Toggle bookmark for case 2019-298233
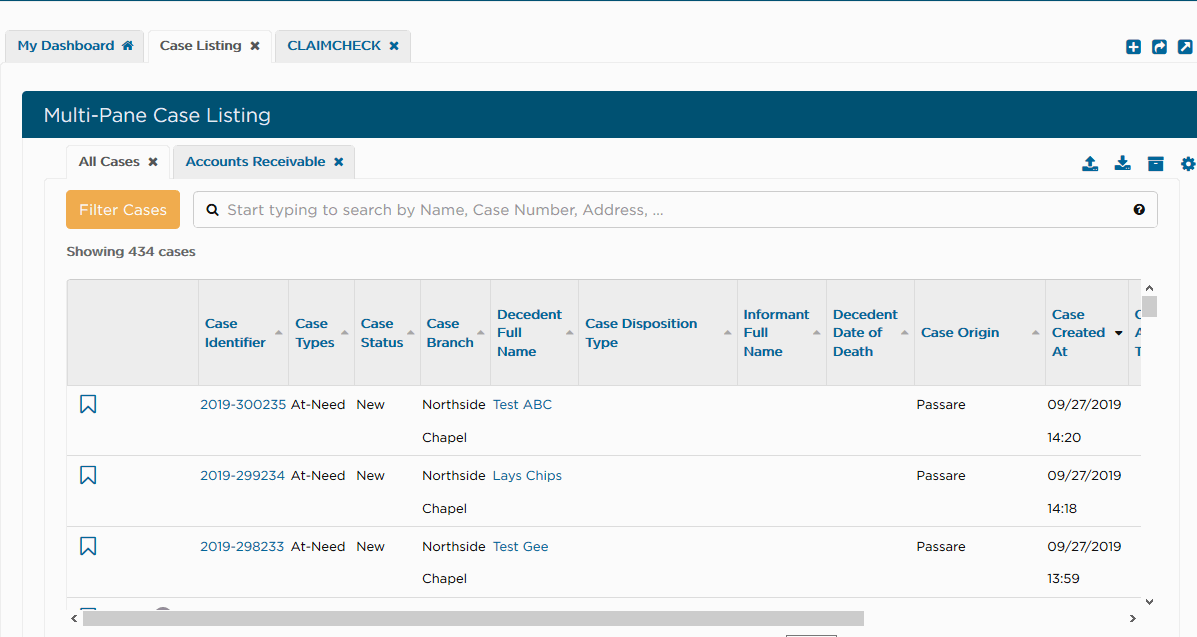The height and width of the screenshot is (637, 1197). click(x=88, y=546)
